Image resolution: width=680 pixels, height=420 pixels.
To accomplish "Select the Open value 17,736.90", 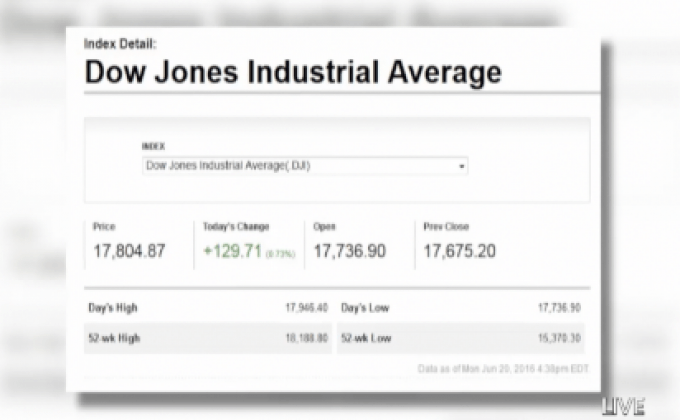I will [x=349, y=251].
